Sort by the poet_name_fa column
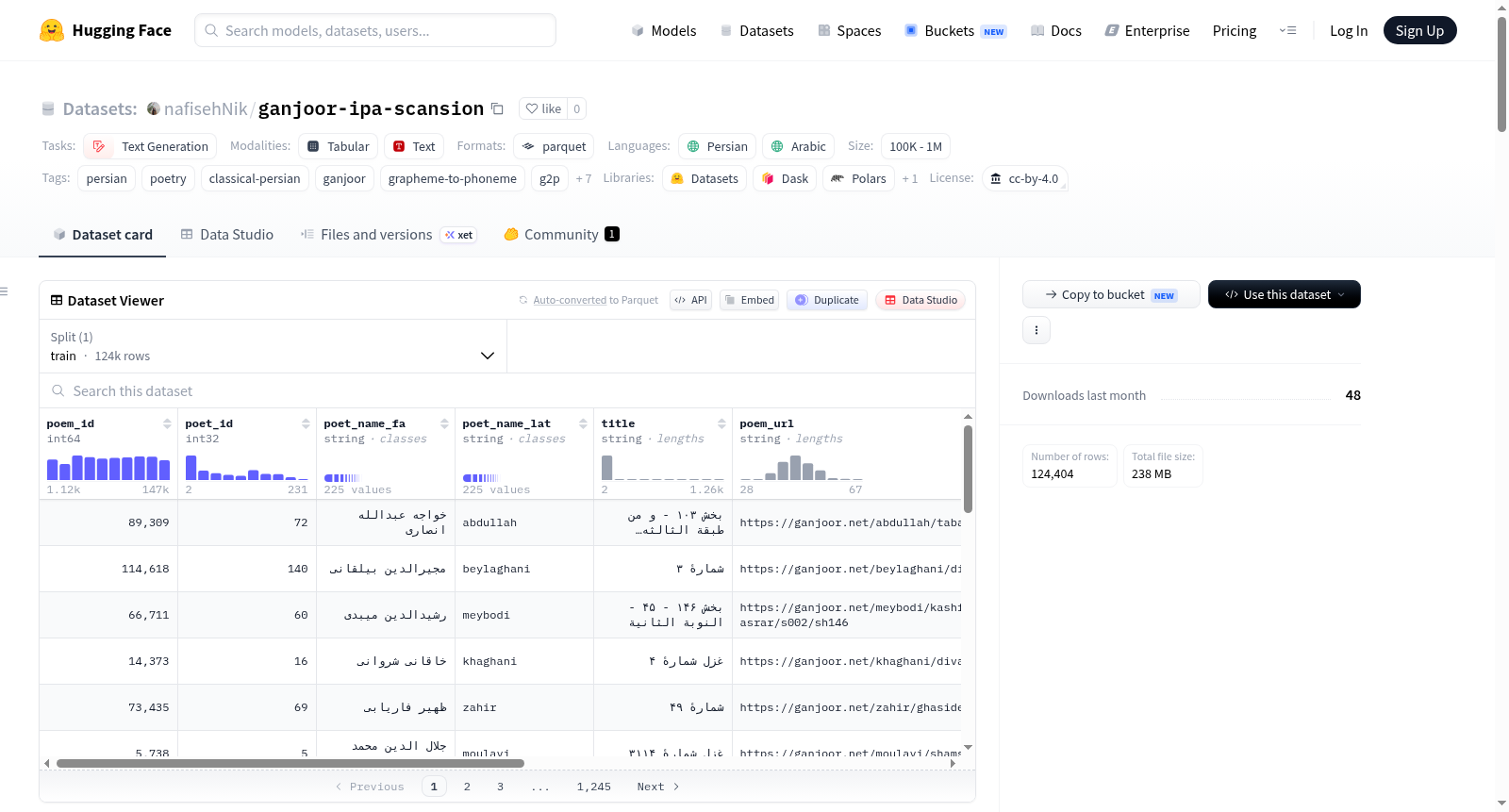The image size is (1509, 812). [x=444, y=423]
